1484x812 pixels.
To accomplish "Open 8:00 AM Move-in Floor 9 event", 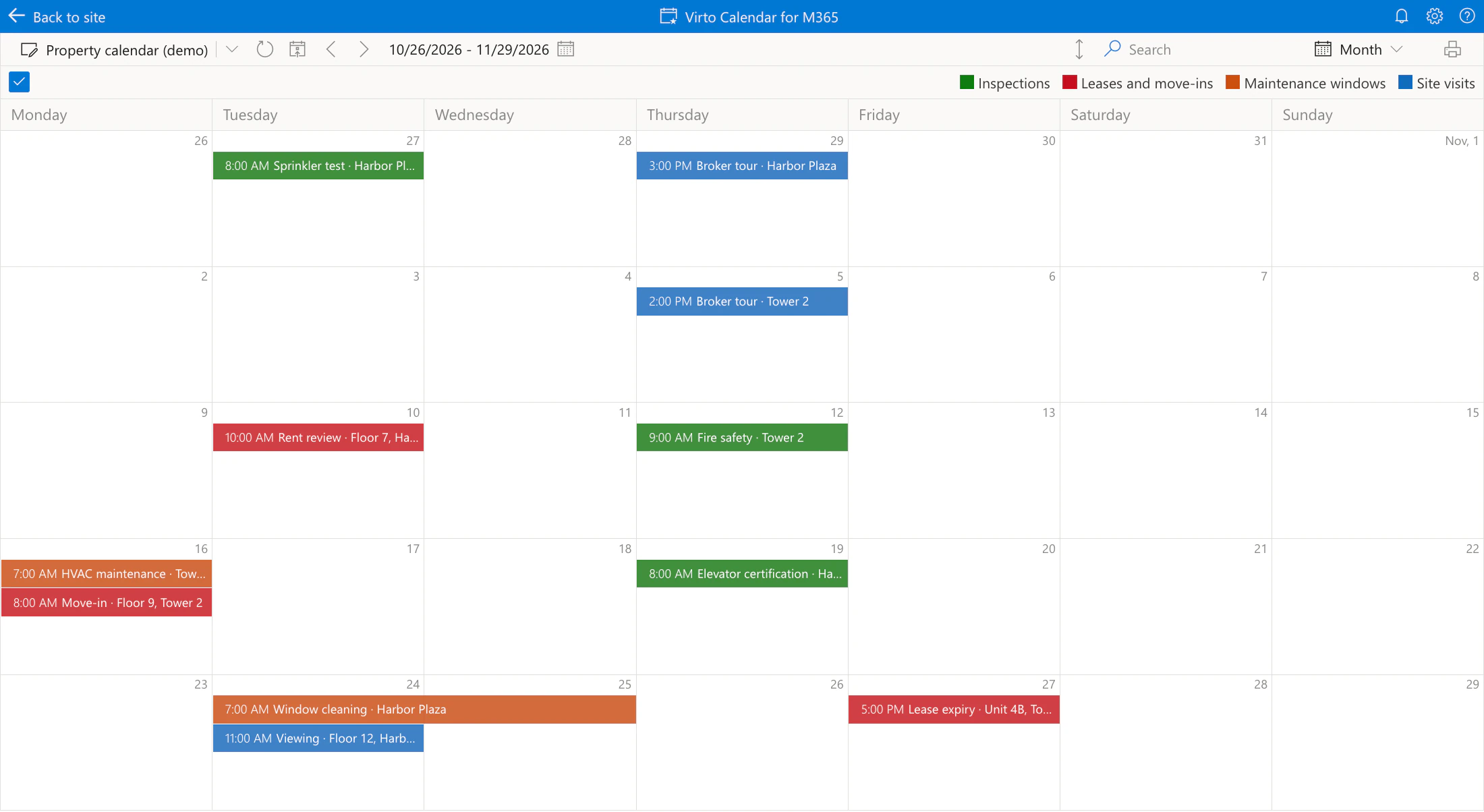I will pyautogui.click(x=107, y=603).
